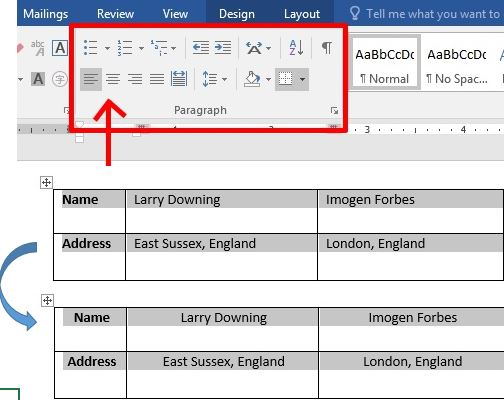Click the Enclose Characters icon
504x400 pixels.
60,79
